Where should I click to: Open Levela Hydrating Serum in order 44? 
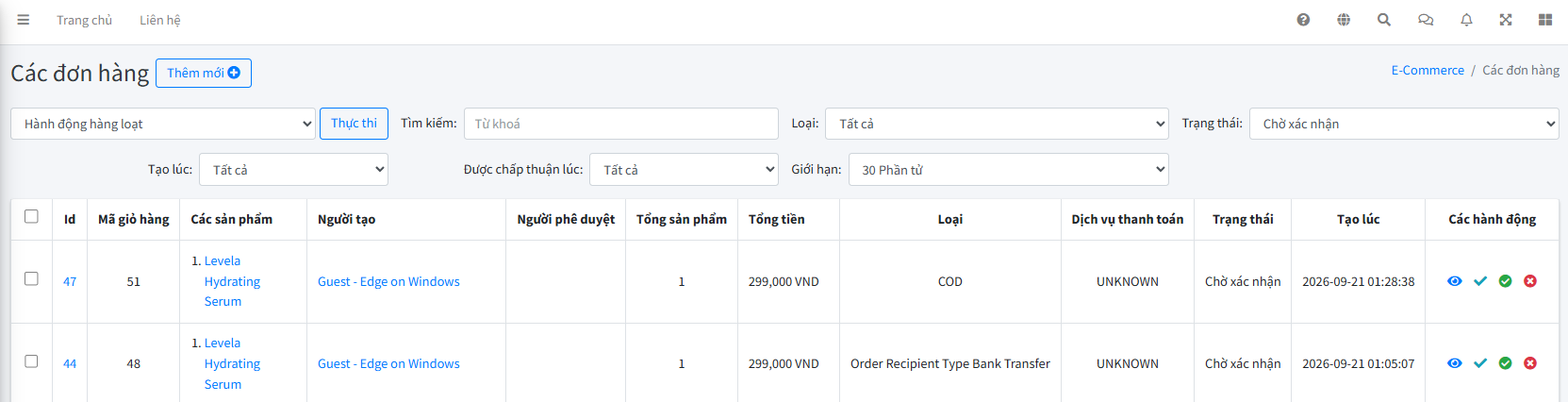pyautogui.click(x=232, y=363)
